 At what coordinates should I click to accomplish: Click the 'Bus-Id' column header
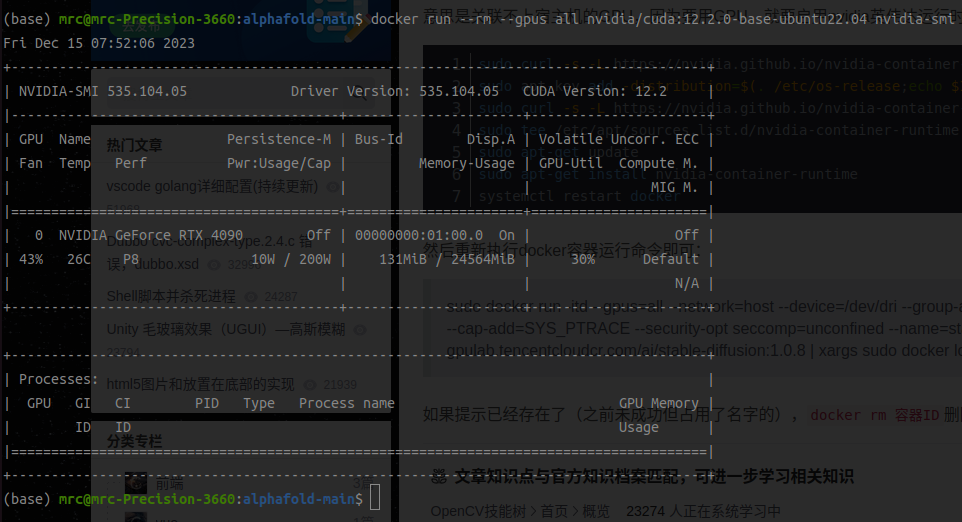379,139
